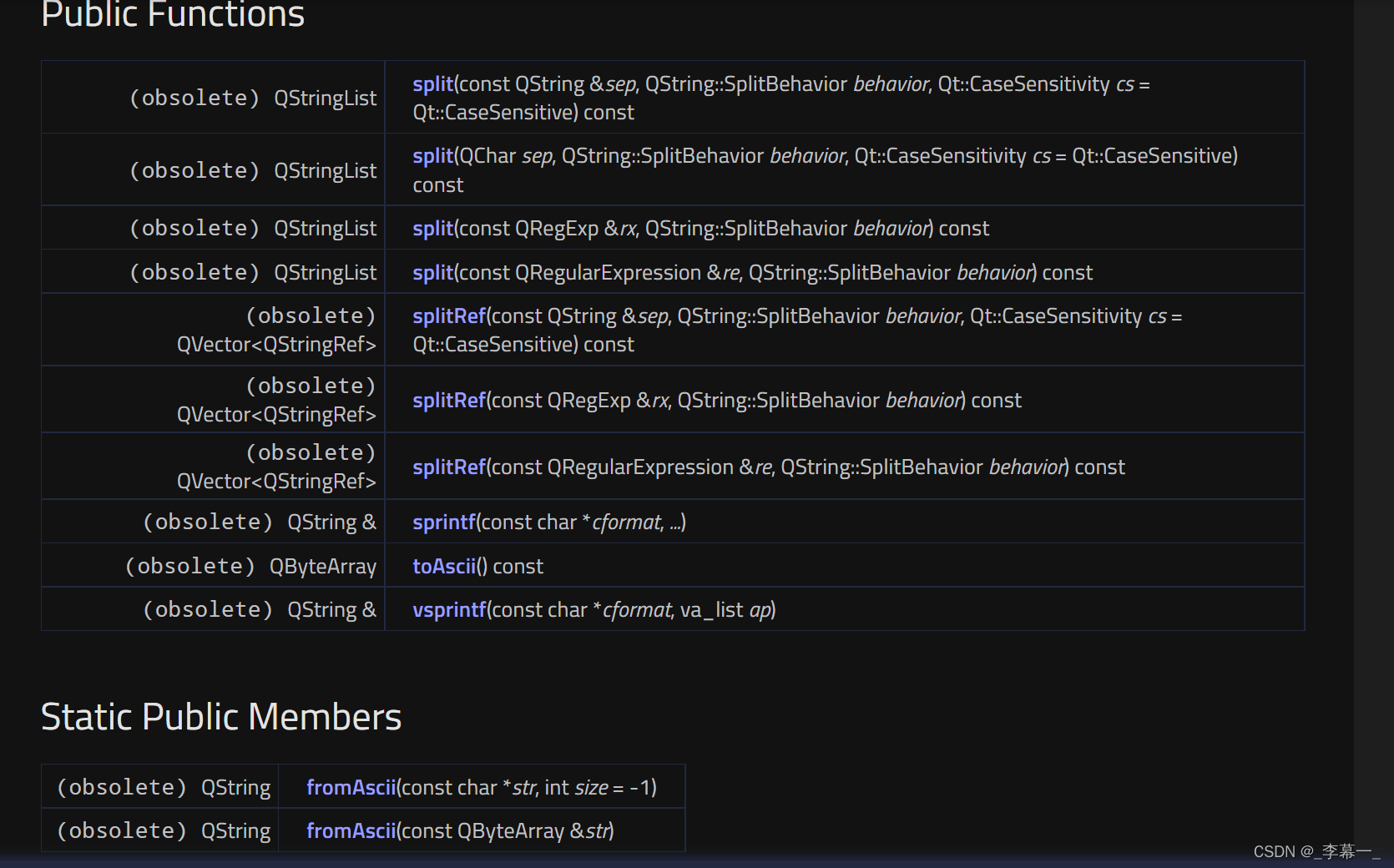Click QString & return type in sprintf row

332,522
